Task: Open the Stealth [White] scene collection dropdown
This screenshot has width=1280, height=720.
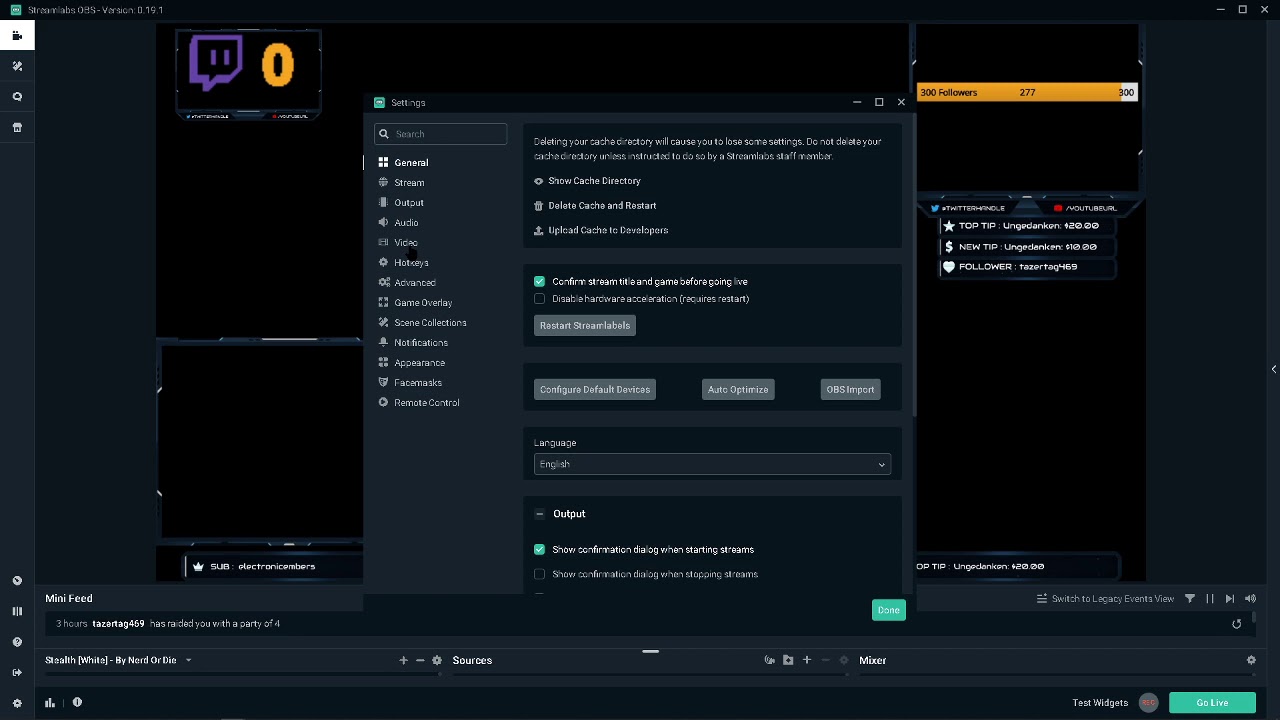Action: 118,660
